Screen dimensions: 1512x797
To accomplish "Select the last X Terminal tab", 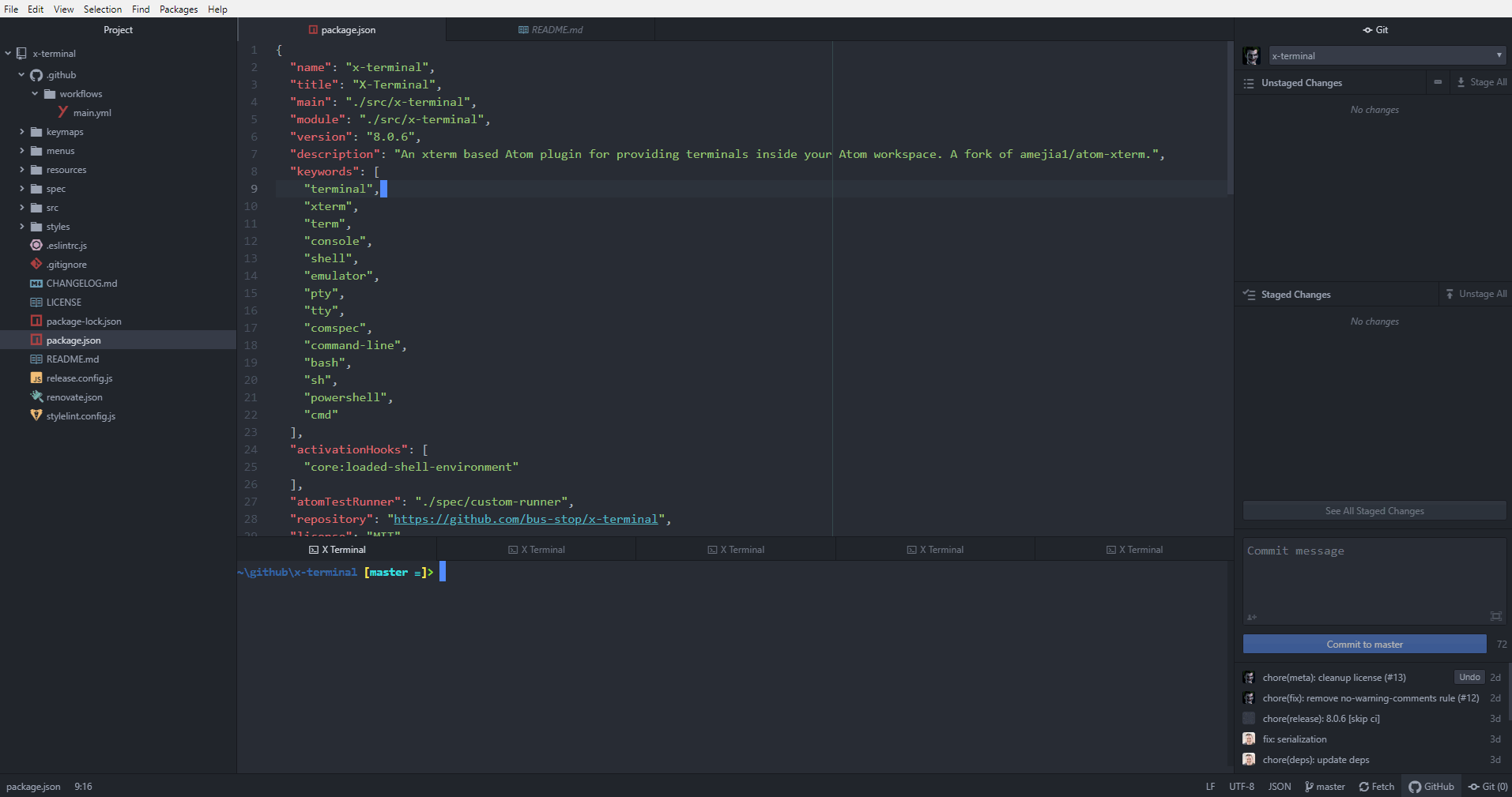I will [1134, 550].
